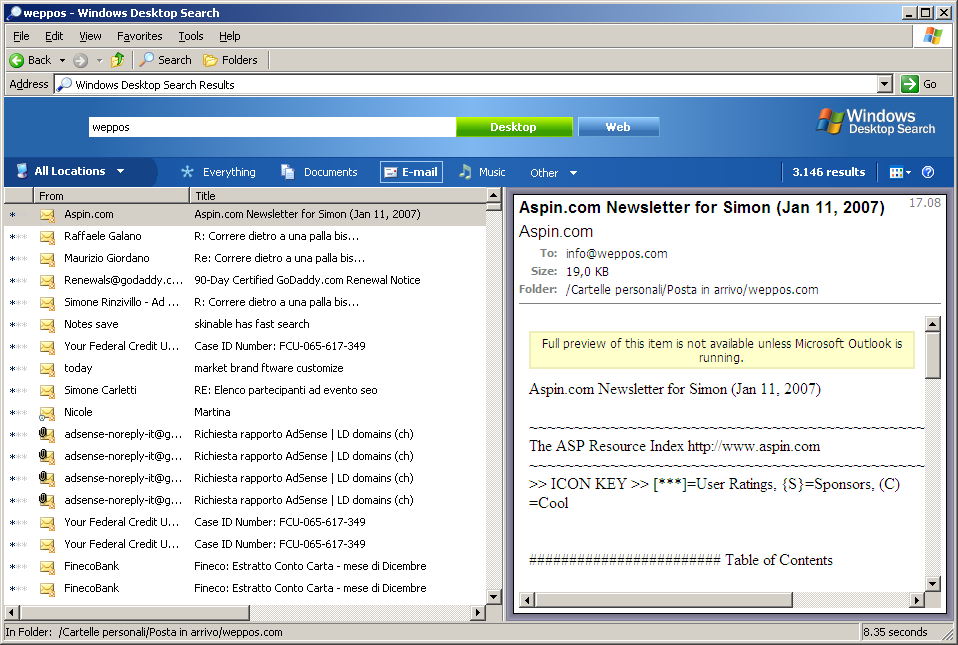Click the preview pane vertical scrollbar thumb
Screen dimensions: 958x645
tap(932, 355)
